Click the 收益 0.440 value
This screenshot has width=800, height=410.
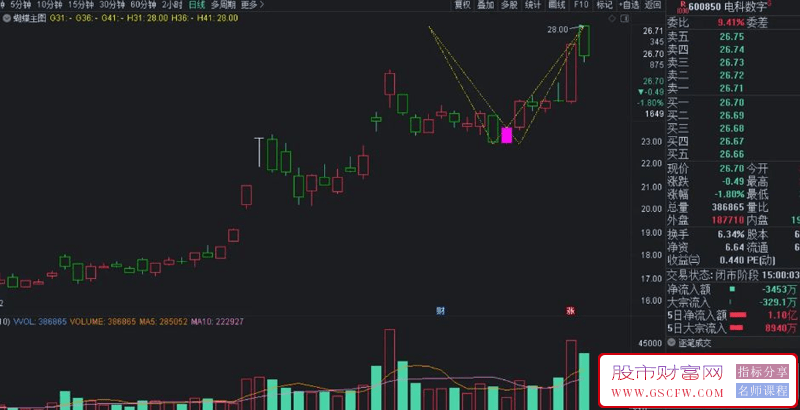pos(730,261)
